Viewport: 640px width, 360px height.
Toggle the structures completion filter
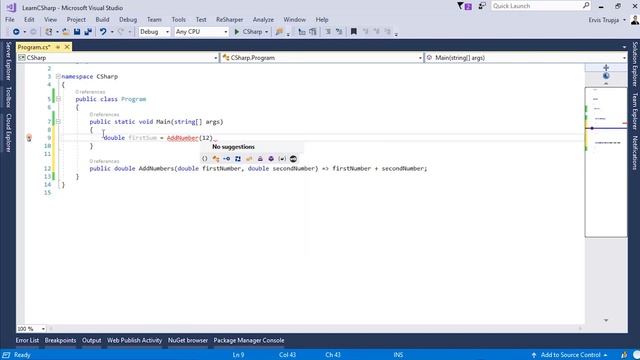click(238, 159)
